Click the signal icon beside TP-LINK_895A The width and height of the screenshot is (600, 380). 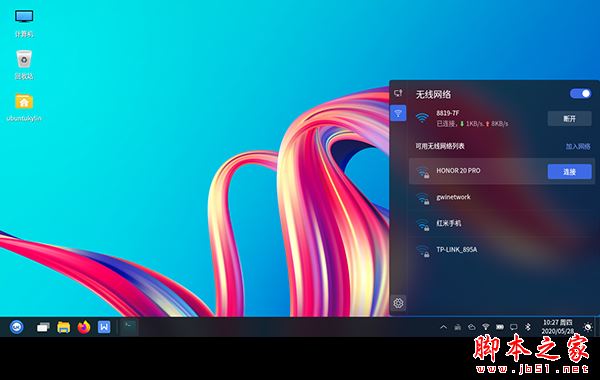[423, 251]
